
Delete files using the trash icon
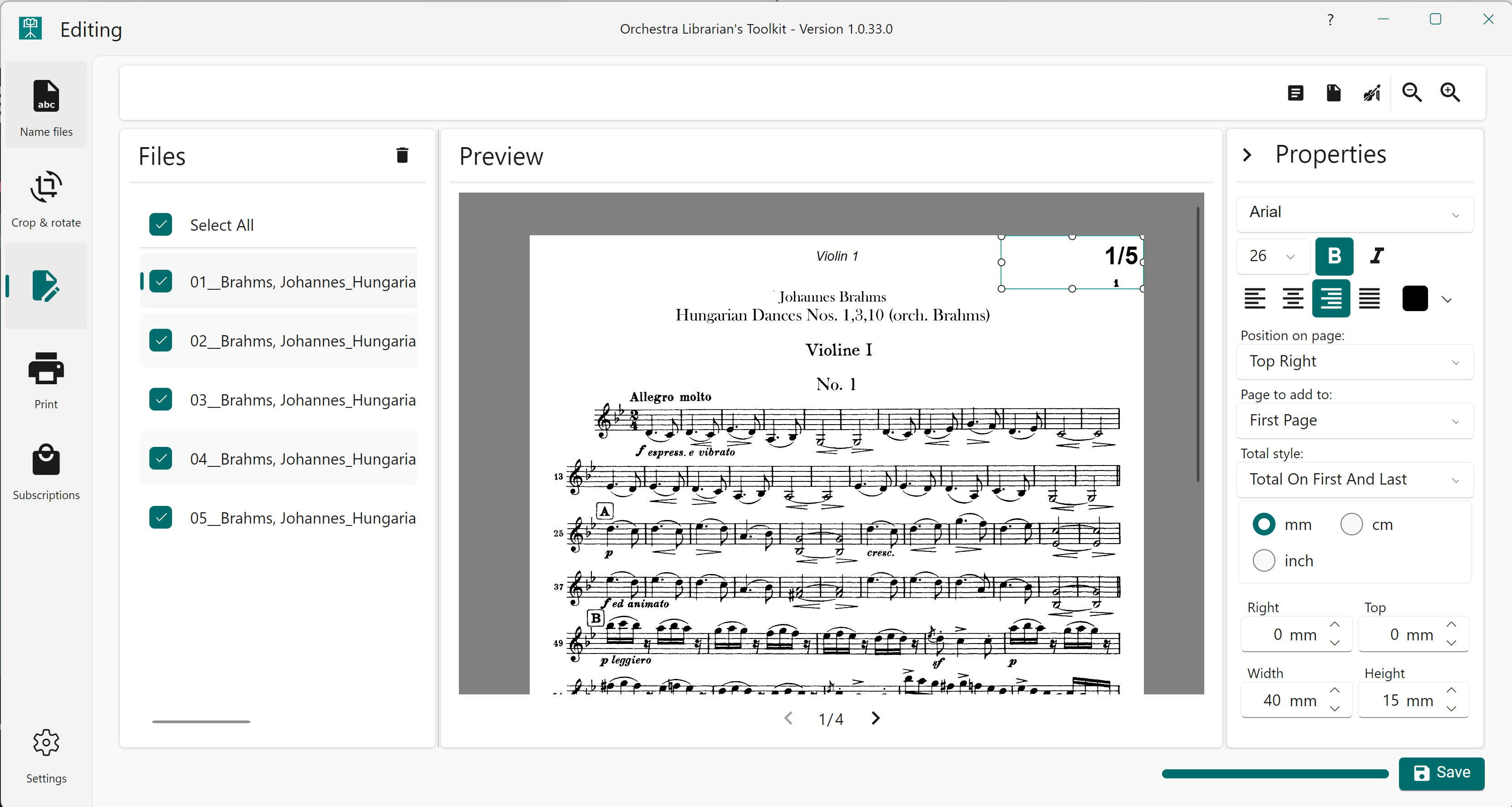402,155
